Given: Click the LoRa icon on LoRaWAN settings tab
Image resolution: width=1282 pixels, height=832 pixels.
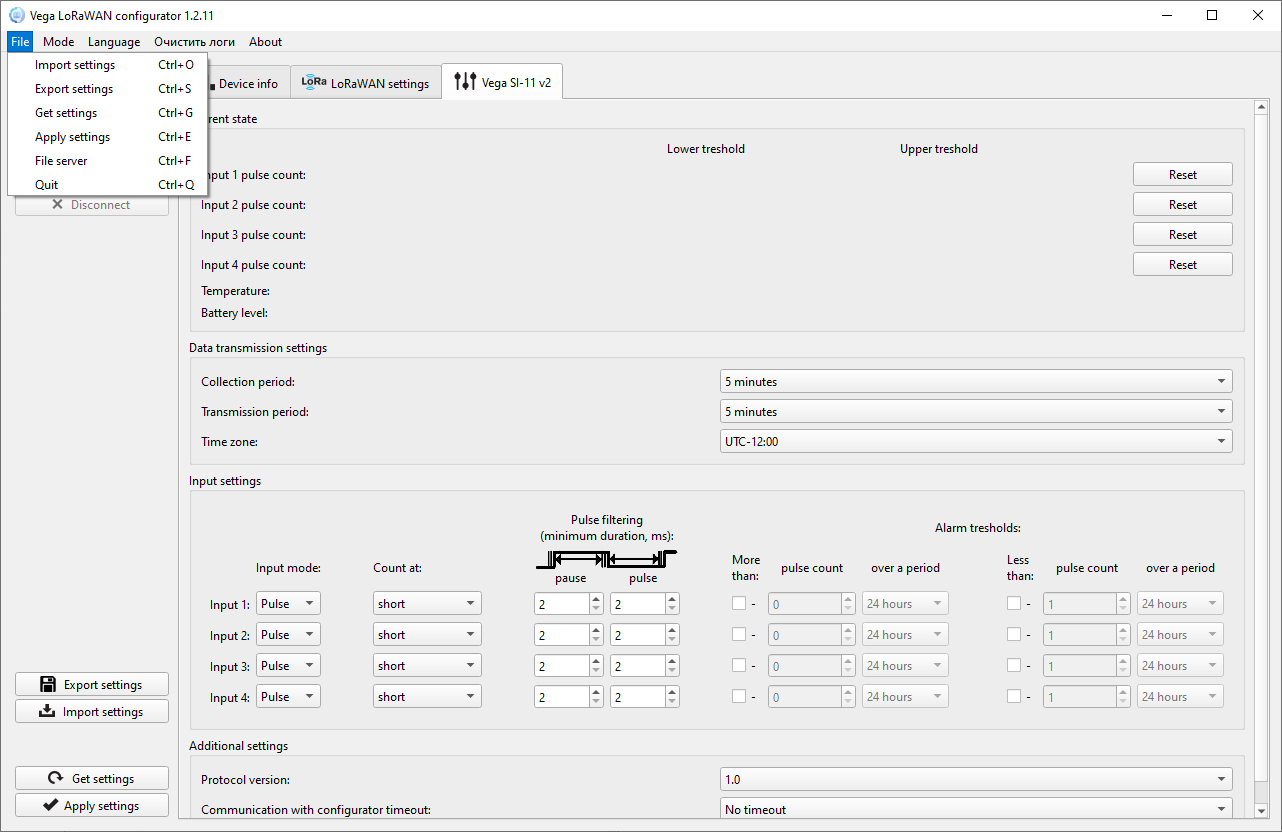Looking at the screenshot, I should pos(314,82).
